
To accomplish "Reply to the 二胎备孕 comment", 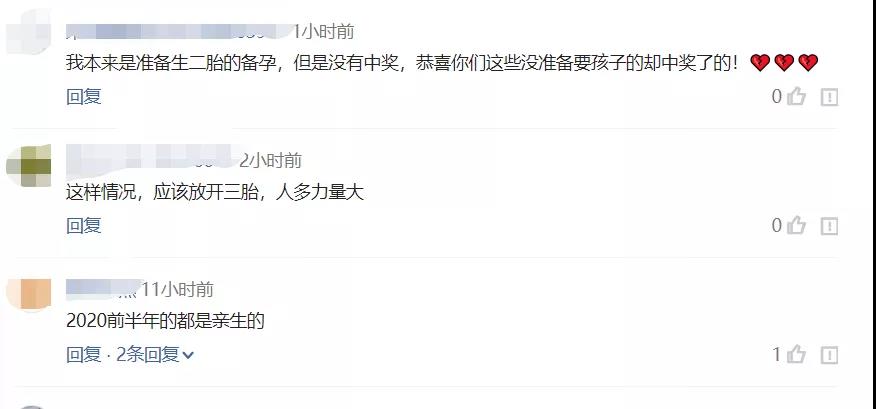I will (84, 97).
